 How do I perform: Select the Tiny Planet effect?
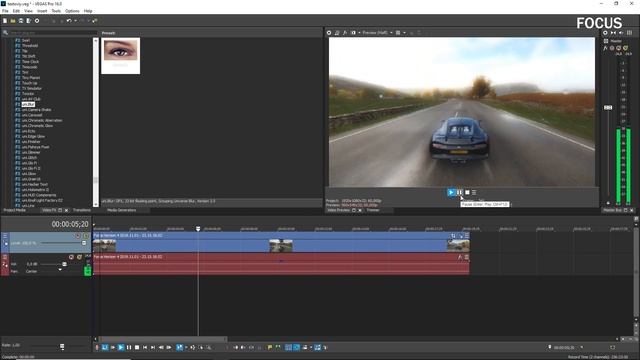[31, 78]
